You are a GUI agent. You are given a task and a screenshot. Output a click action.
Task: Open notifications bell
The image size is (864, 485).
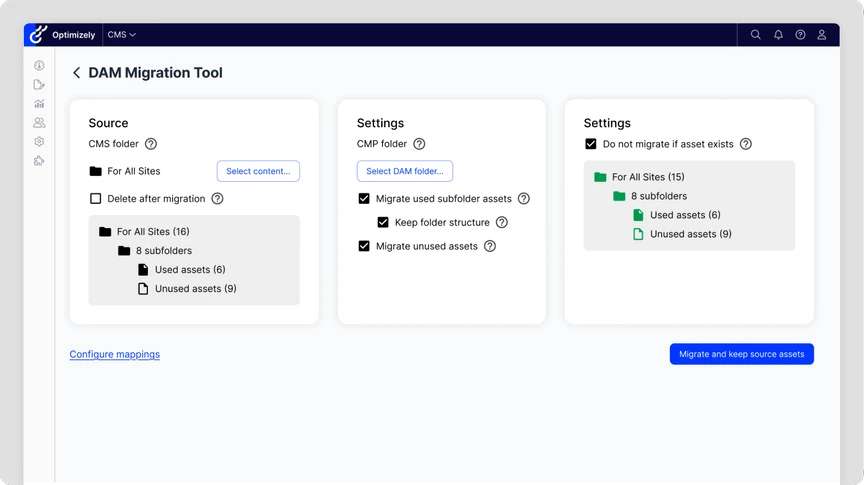[x=778, y=35]
